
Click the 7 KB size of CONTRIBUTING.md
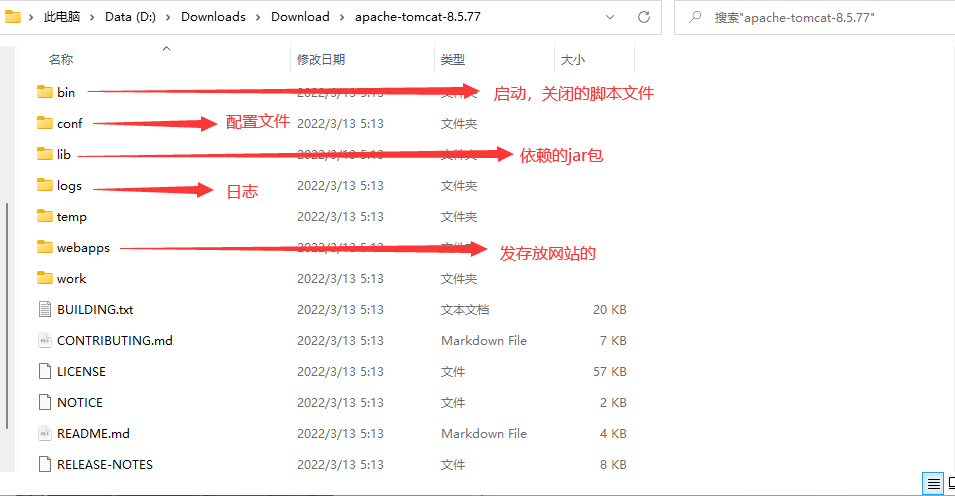613,341
